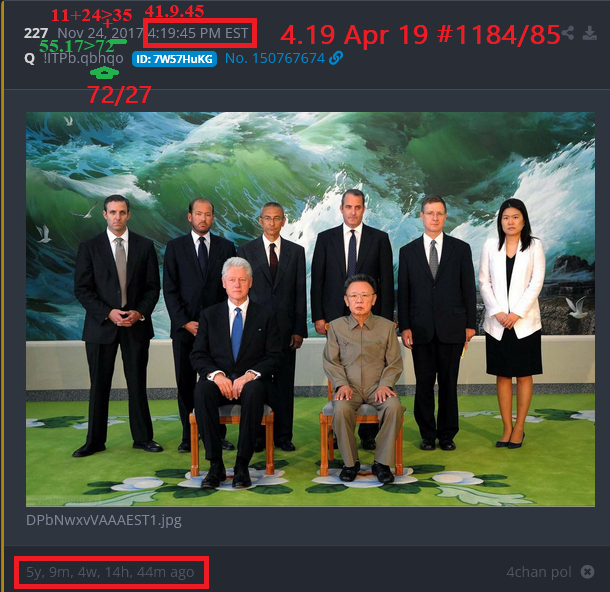Click the circled X icon beside 4chan pol
This screenshot has height=592, width=610.
click(587, 572)
